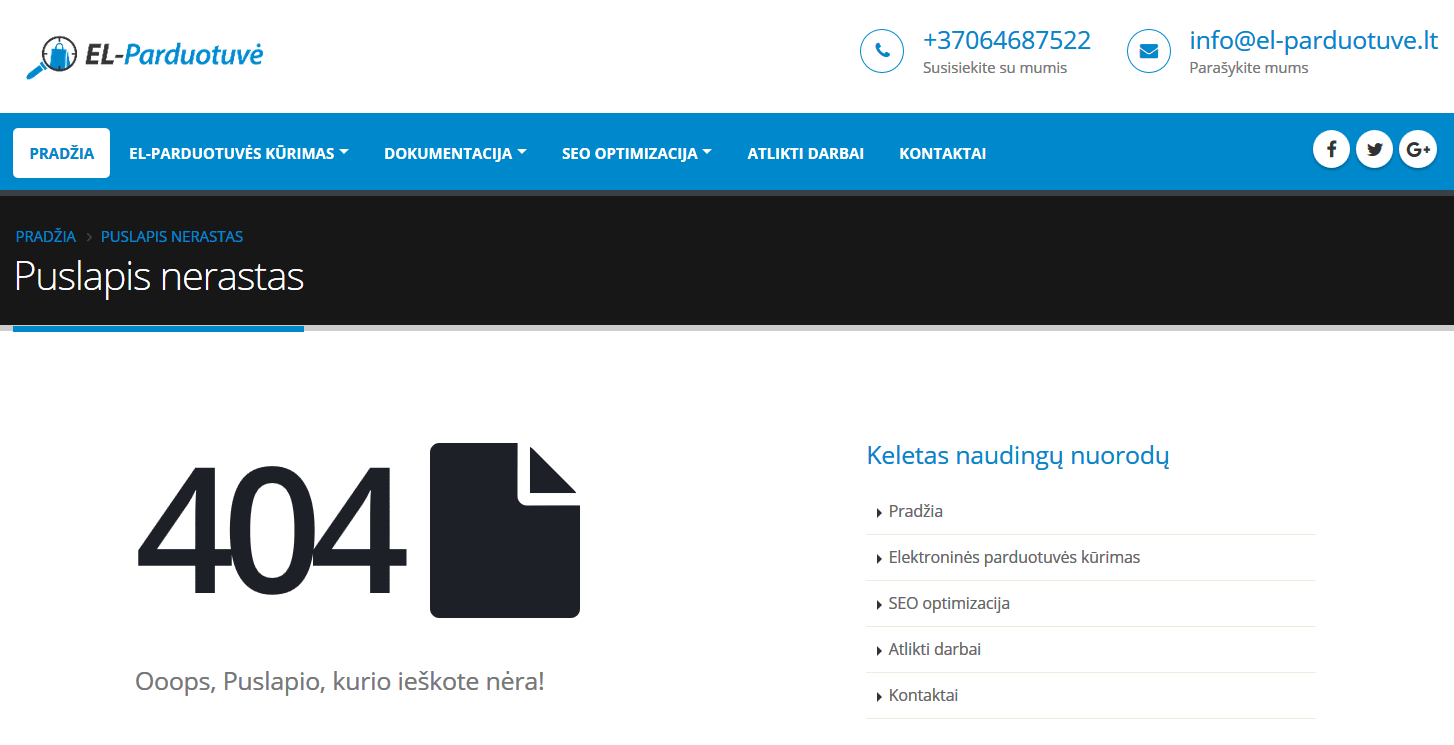Click the Pradžia breadcrumb link

46,237
